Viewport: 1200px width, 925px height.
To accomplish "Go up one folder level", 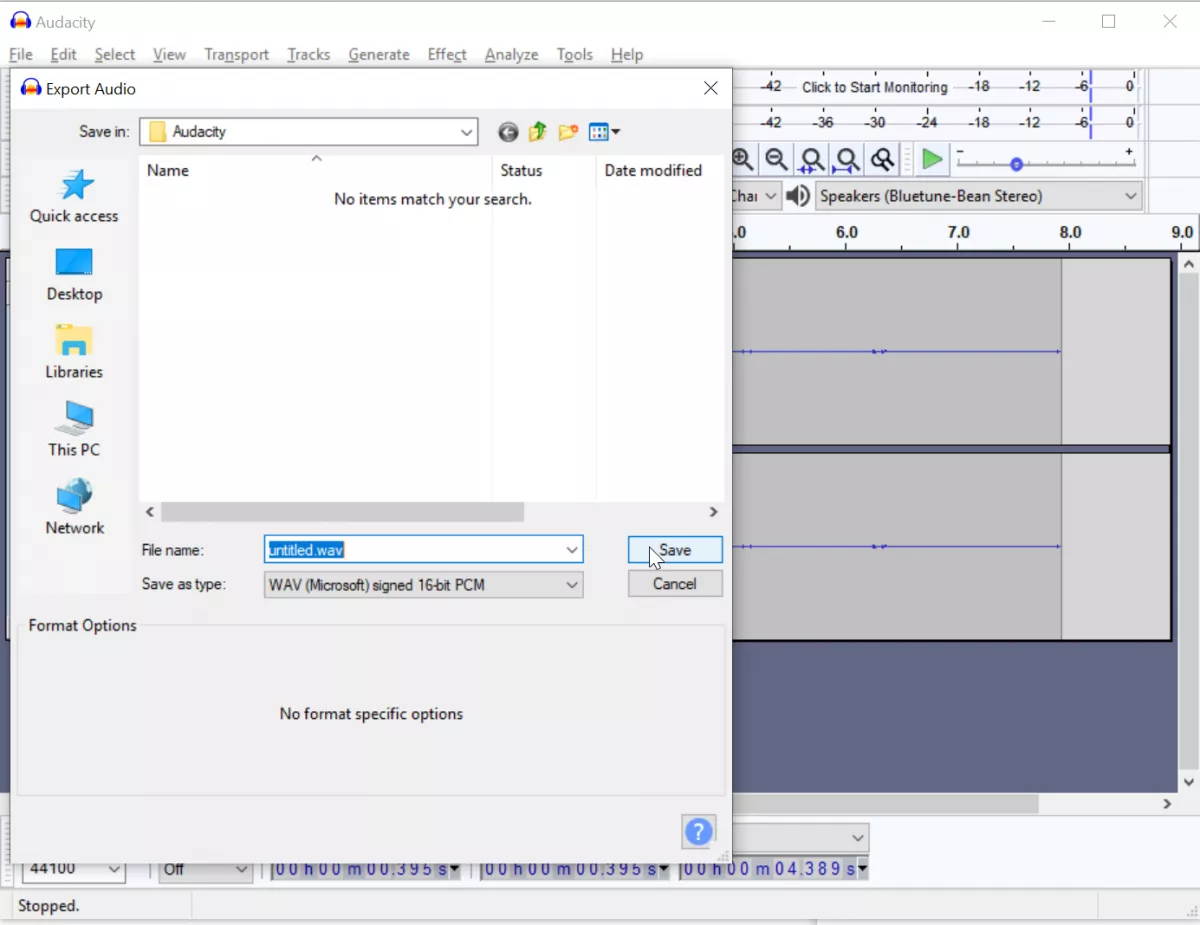I will 538,132.
